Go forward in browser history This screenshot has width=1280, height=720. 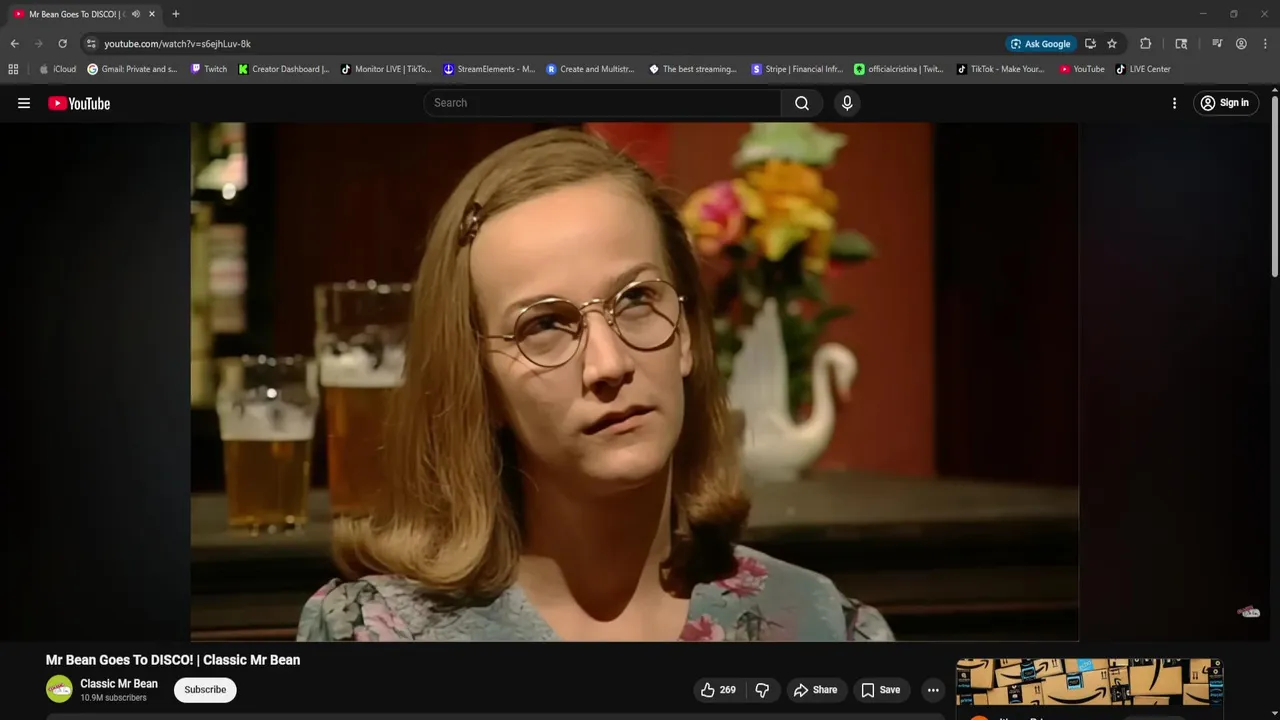click(x=38, y=44)
